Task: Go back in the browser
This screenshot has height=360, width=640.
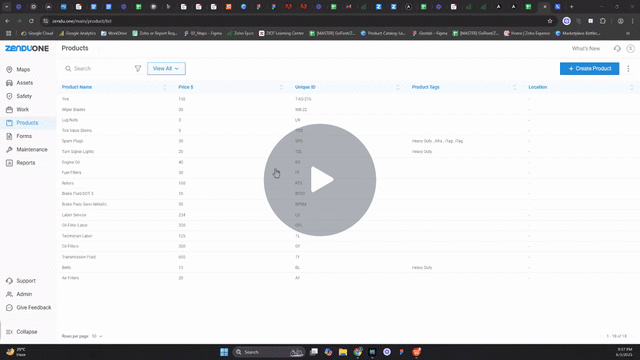Action: point(7,21)
